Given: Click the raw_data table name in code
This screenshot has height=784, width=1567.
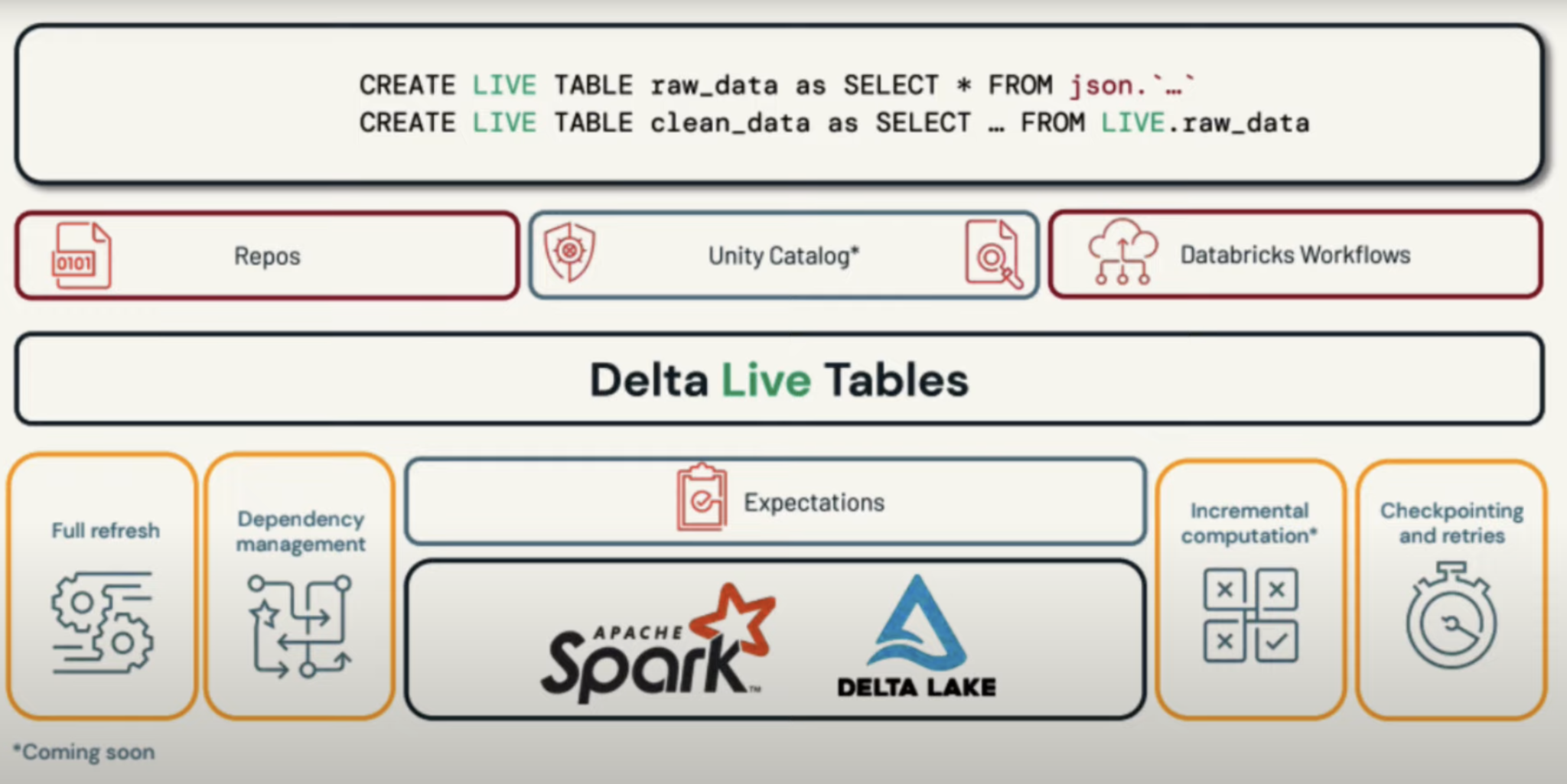Looking at the screenshot, I should [x=714, y=85].
